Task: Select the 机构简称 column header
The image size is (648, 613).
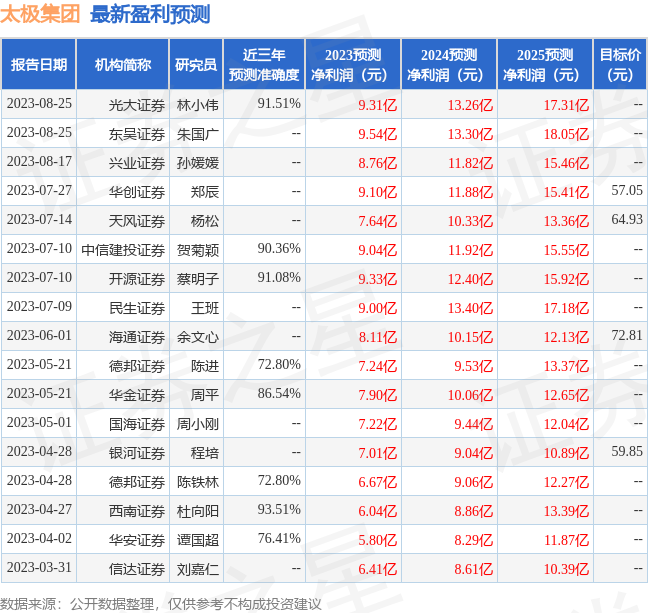Action: pyautogui.click(x=123, y=64)
